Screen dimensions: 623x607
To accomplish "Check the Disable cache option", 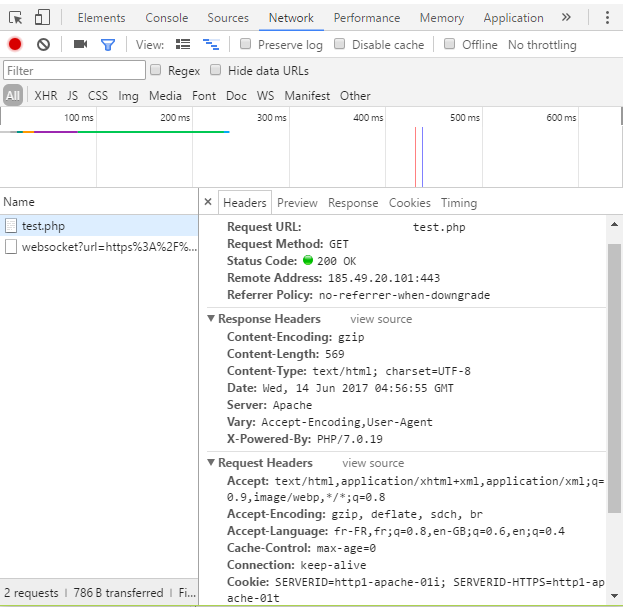I will 339,44.
